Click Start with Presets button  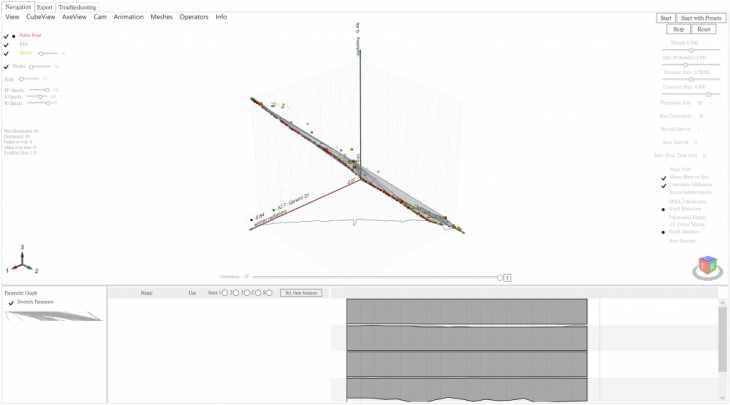(701, 18)
